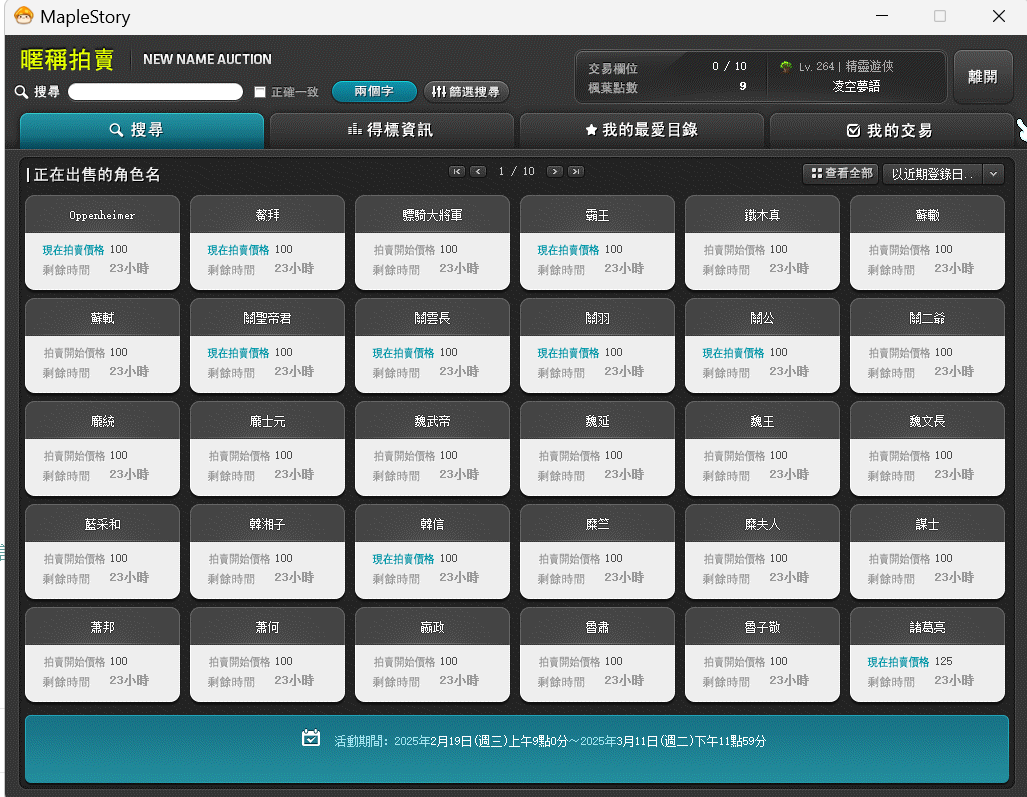Select the 魏延 name card

coord(597,449)
